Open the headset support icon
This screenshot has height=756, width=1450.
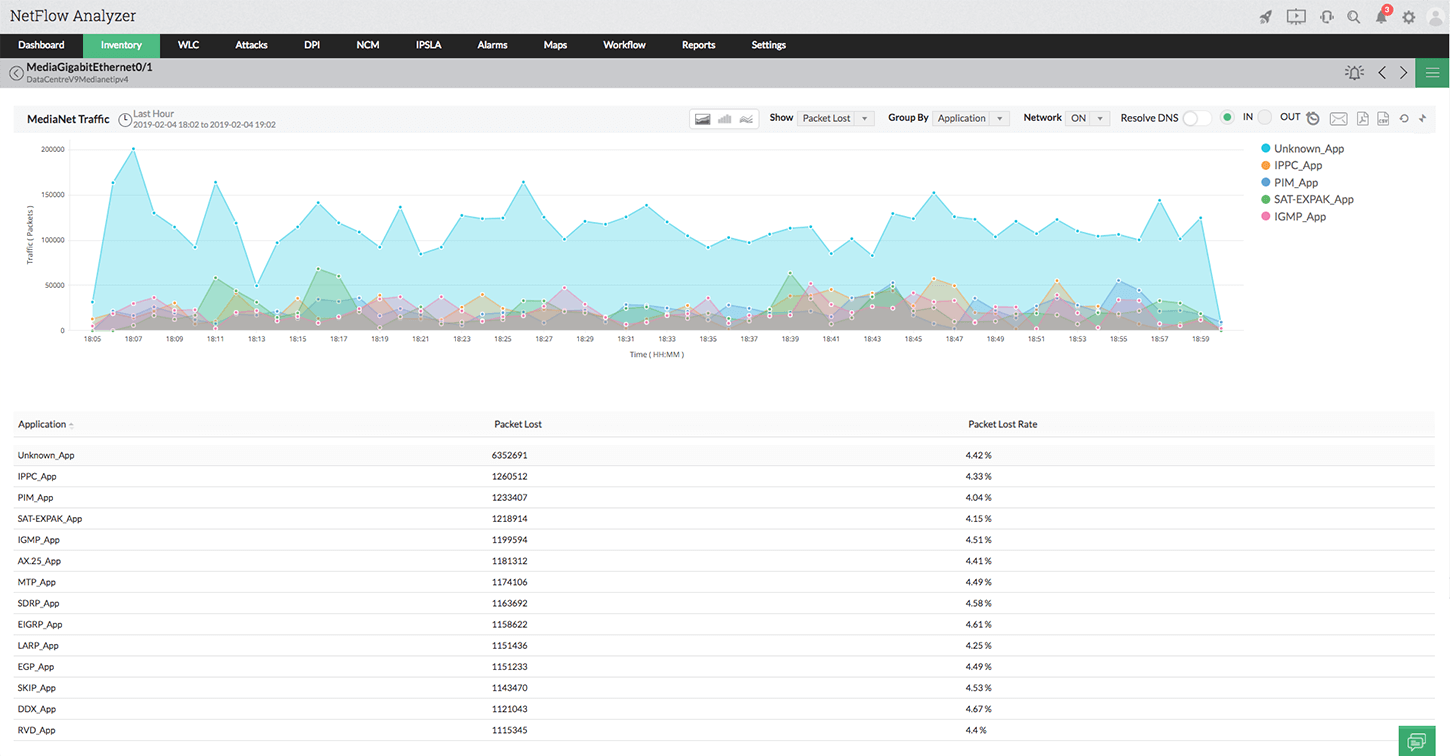click(x=1326, y=17)
